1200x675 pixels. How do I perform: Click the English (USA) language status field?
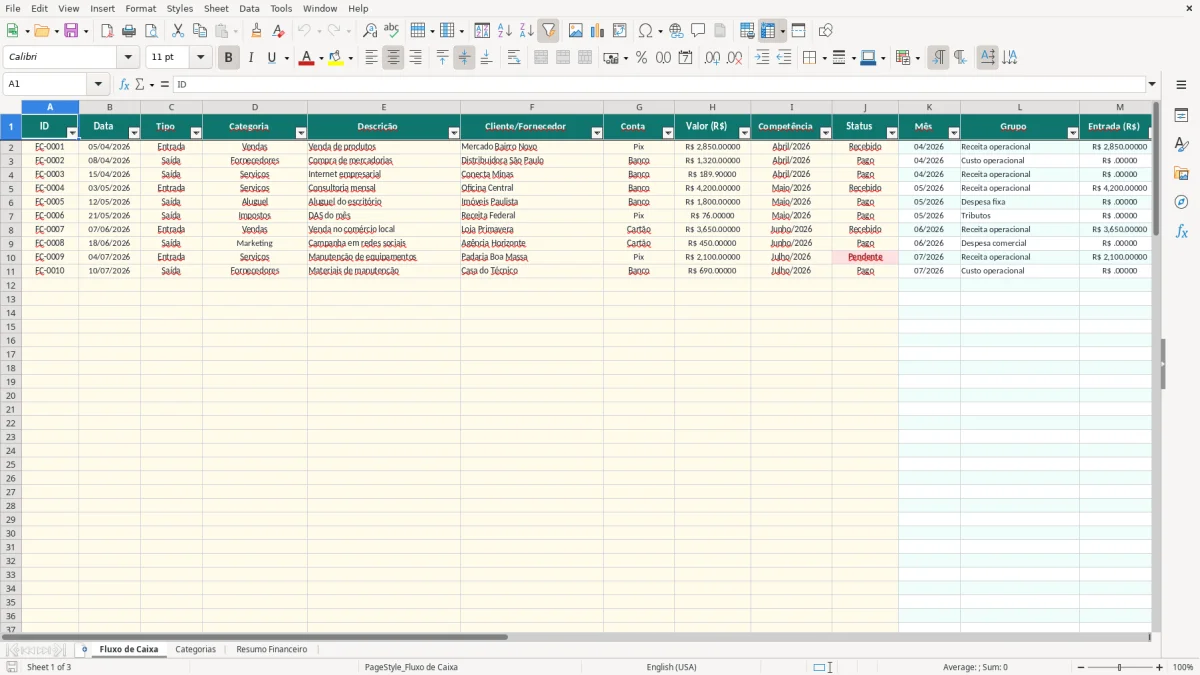672,667
